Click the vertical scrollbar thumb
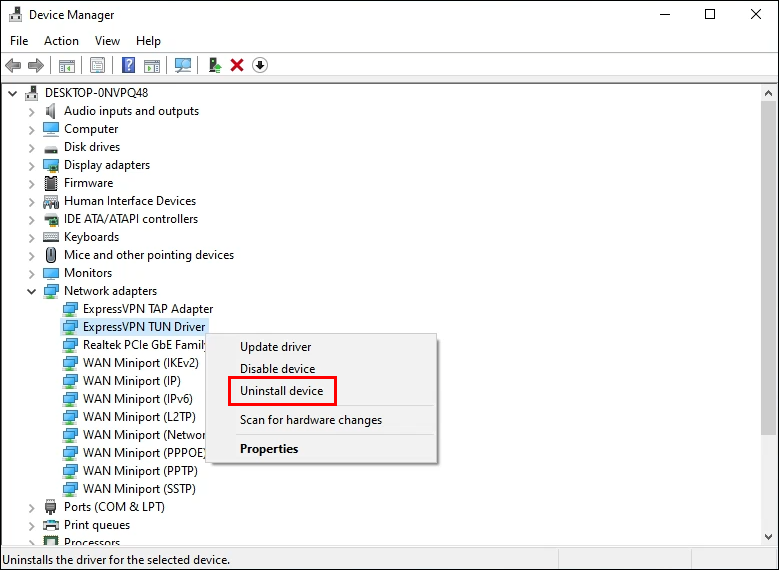 tap(769, 268)
